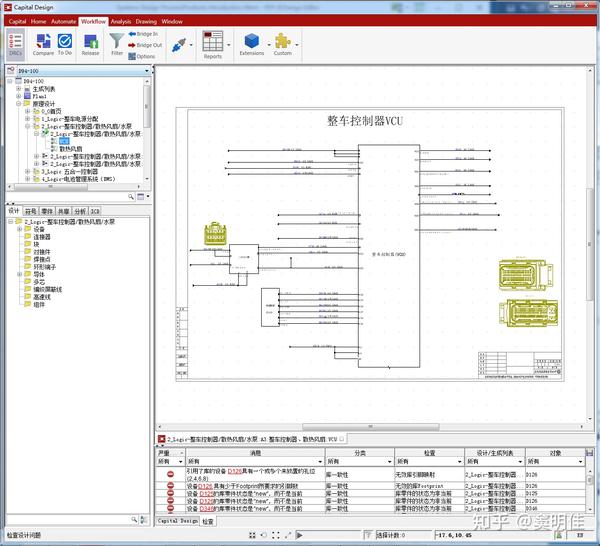
Task: Expand the 3_Logic tree node
Action: [x=28, y=171]
